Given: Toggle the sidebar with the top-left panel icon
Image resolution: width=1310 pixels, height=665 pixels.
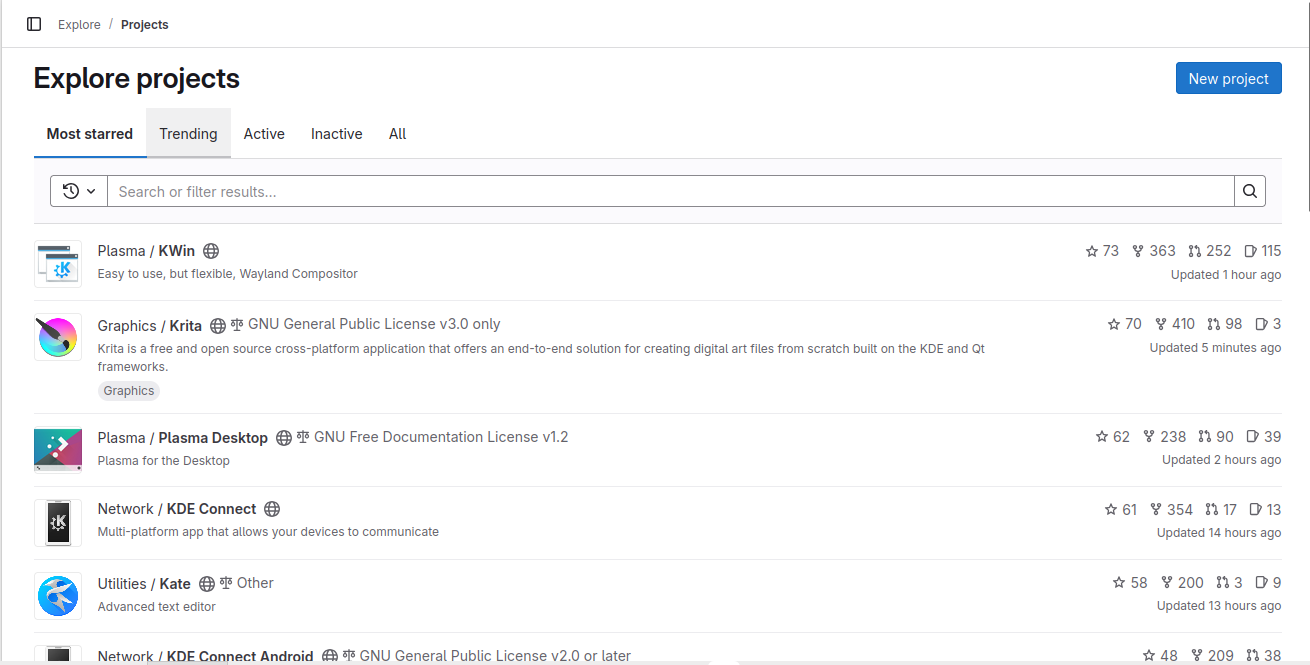Looking at the screenshot, I should point(33,23).
